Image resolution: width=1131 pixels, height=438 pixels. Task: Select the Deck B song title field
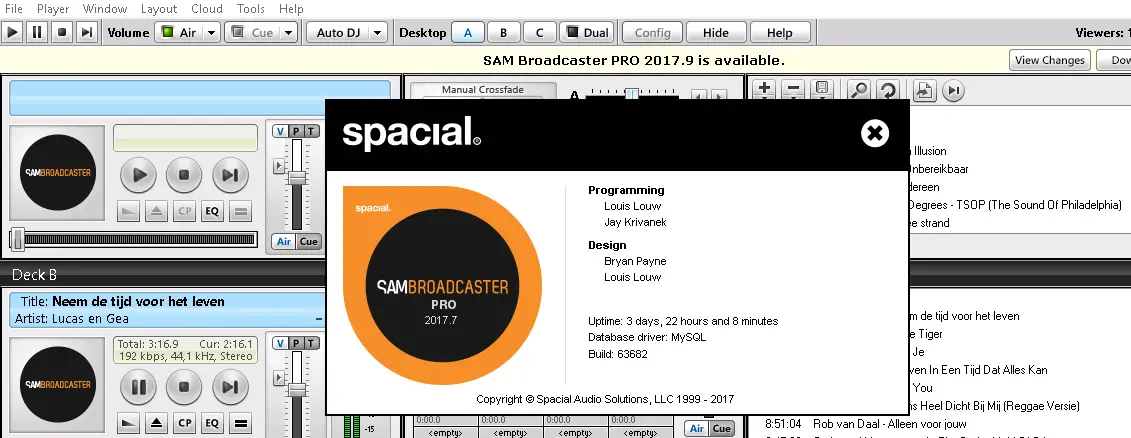[x=138, y=301]
